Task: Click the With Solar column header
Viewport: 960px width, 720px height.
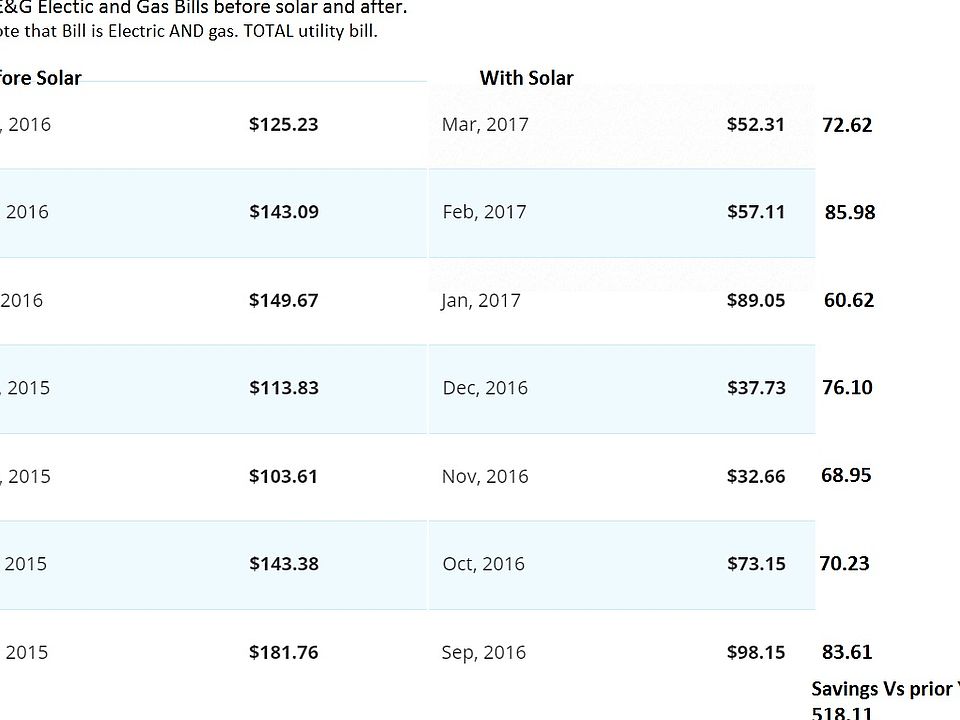Action: [527, 78]
